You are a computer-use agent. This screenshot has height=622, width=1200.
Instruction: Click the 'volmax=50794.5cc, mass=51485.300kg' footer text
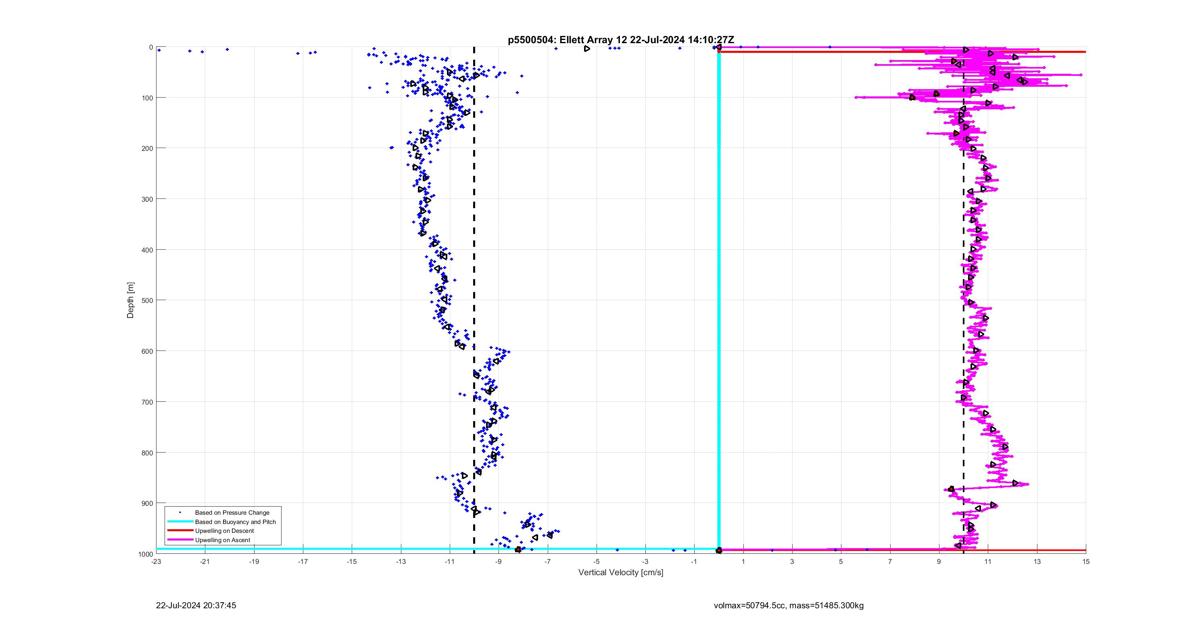[x=789, y=605]
